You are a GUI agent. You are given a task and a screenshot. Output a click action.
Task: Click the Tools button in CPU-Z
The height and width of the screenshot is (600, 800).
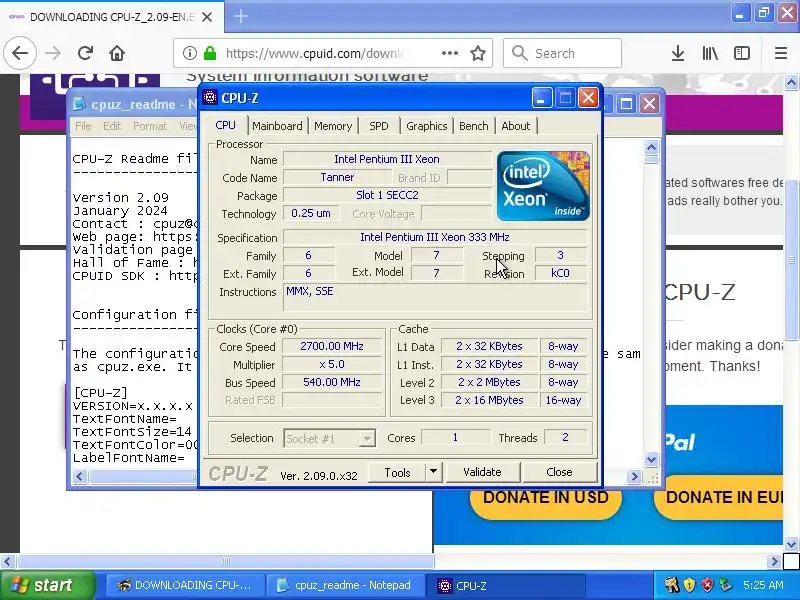click(397, 472)
